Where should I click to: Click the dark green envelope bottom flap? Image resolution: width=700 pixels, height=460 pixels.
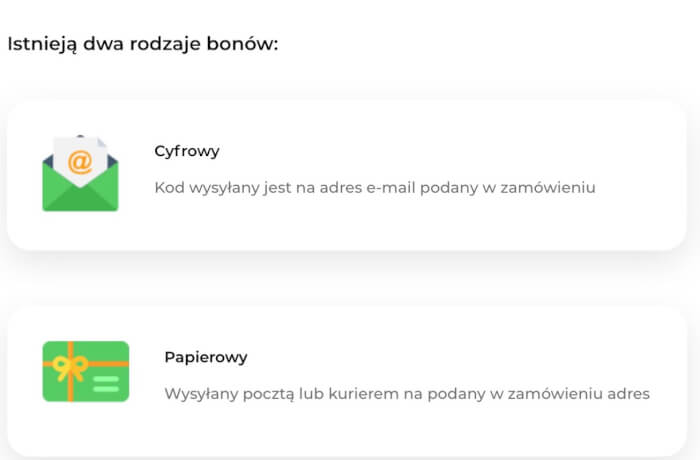point(80,200)
